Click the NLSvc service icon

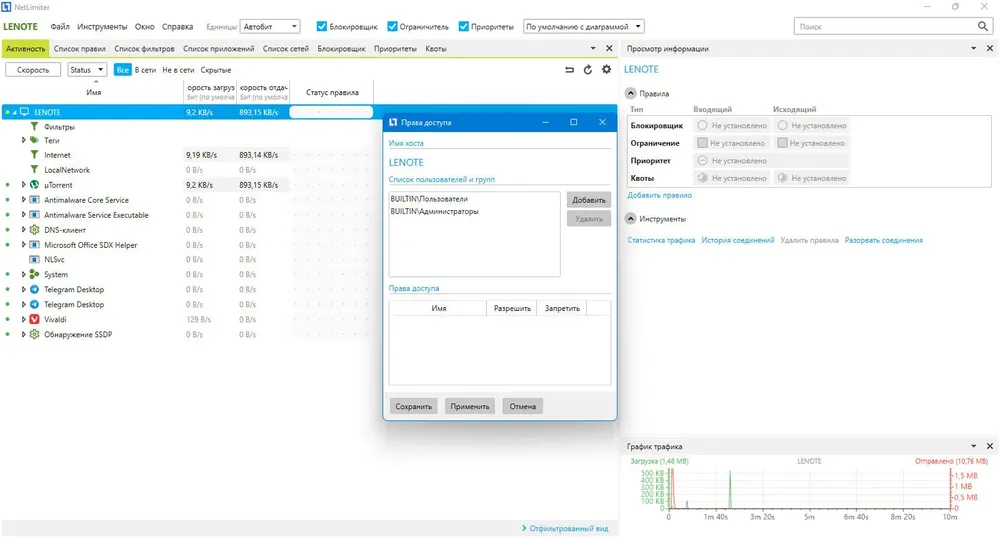click(34, 259)
